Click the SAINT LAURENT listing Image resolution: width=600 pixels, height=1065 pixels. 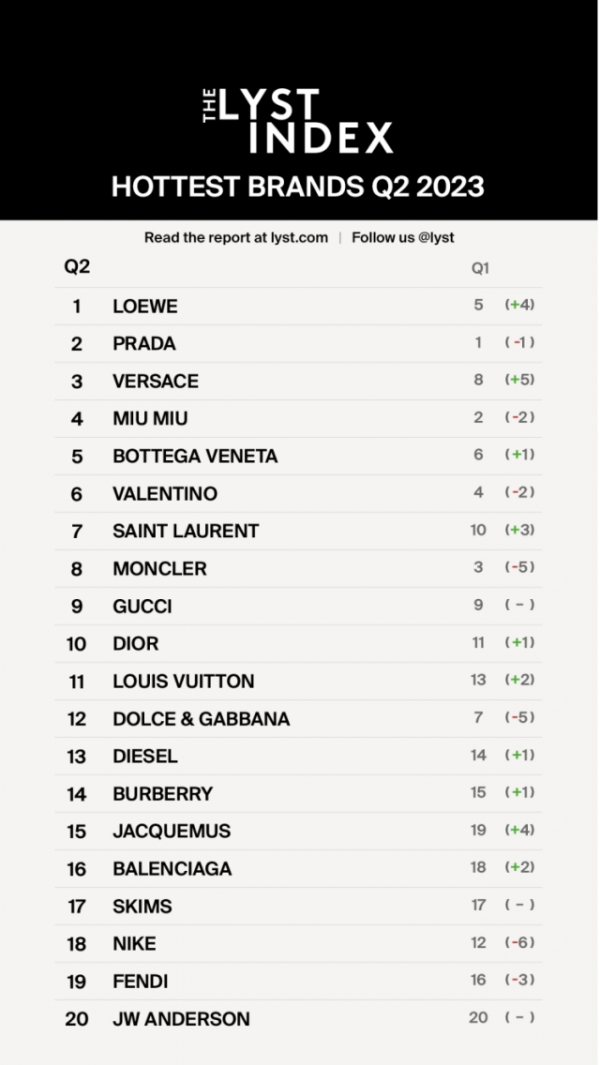298,531
